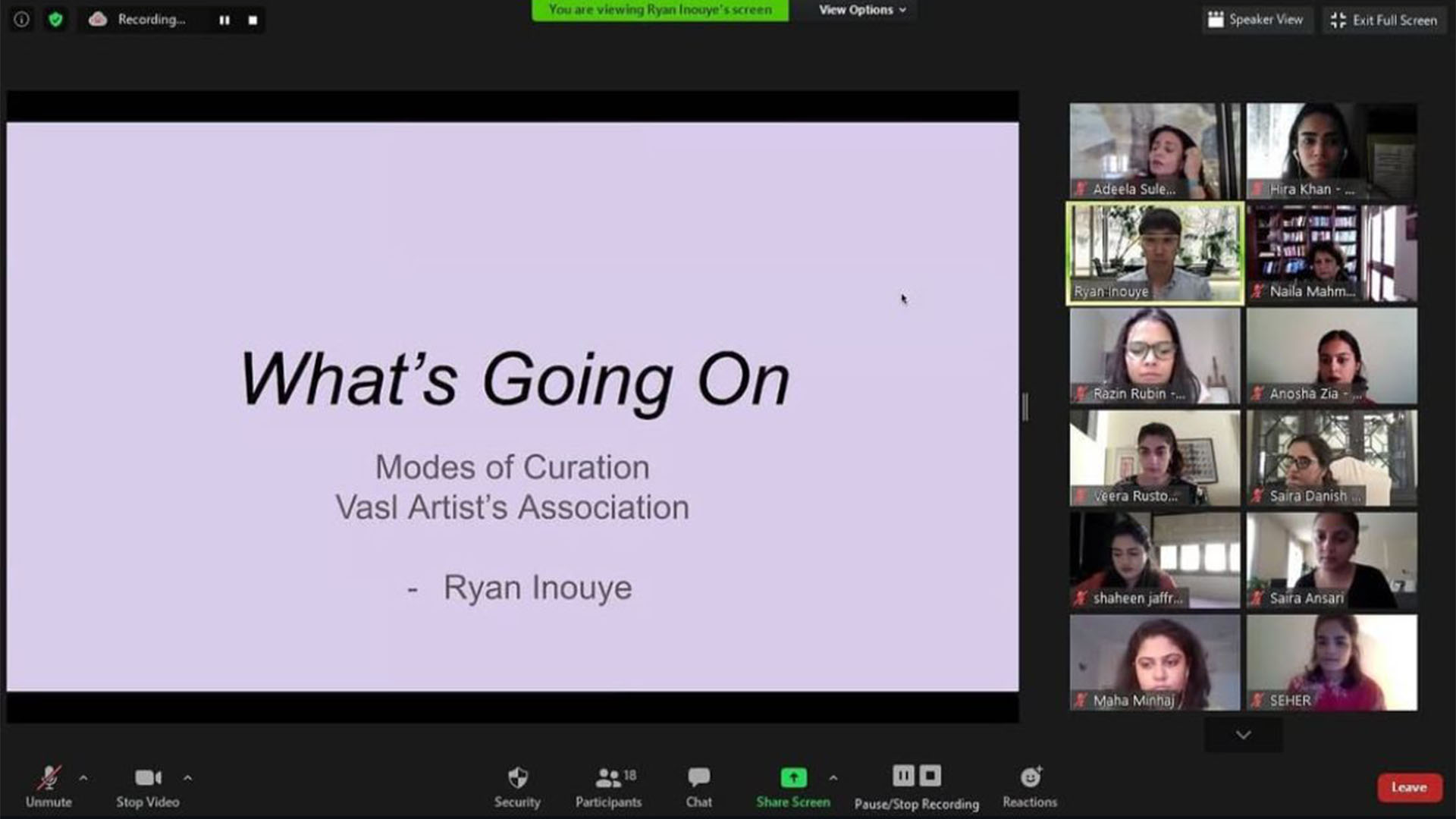Click the muted mic icon on shaheen jaffr...
The height and width of the screenshot is (819, 1456).
point(1081,598)
